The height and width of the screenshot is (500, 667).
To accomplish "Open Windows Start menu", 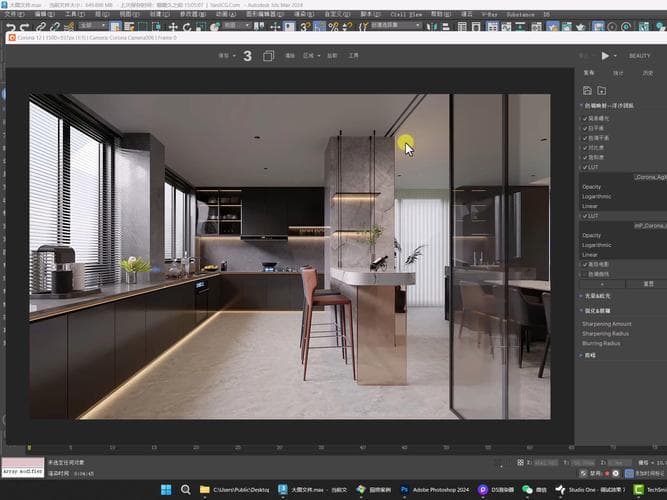I will (x=166, y=490).
